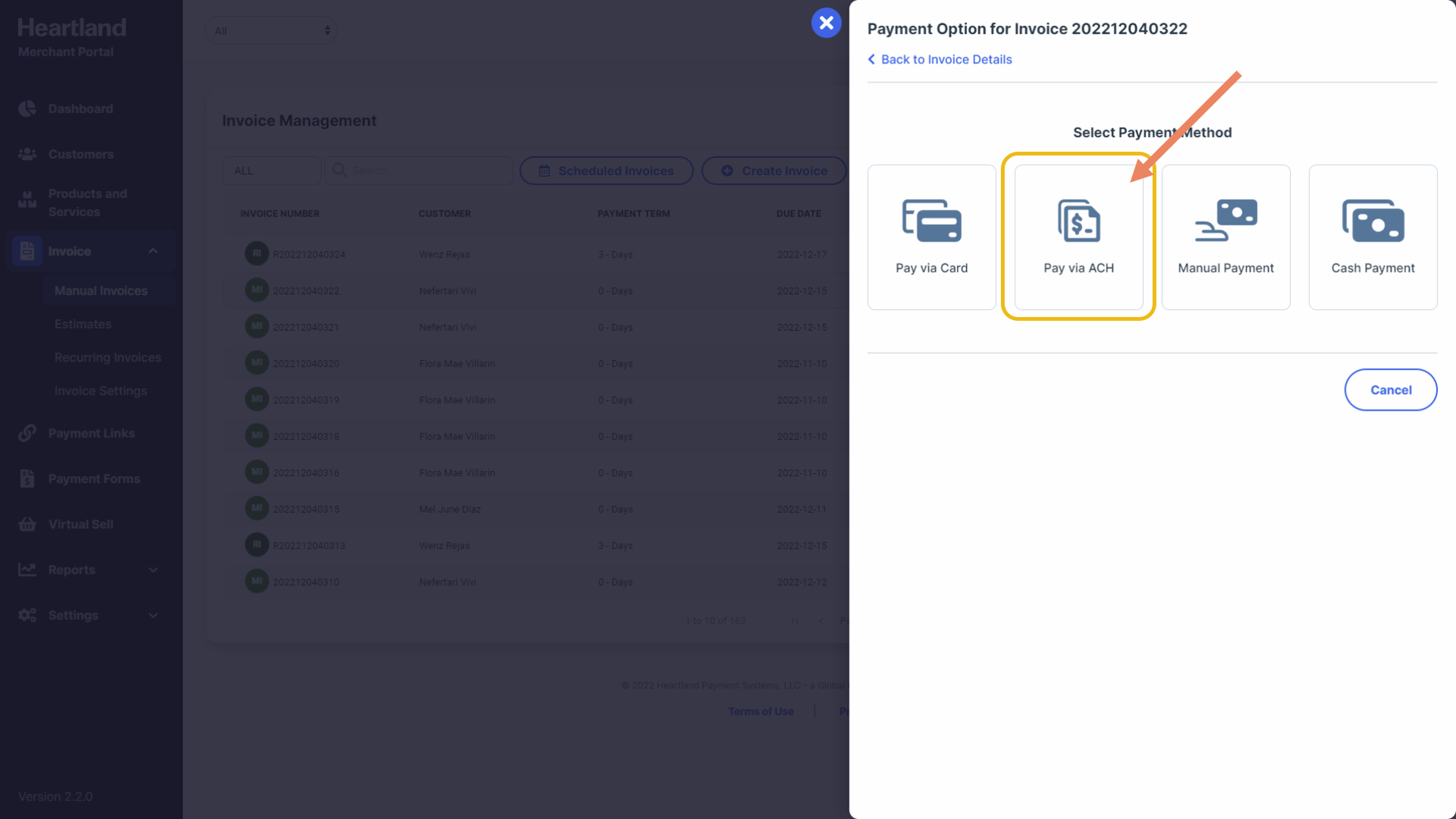Click the Heartland Merchant Portal logo
The height and width of the screenshot is (819, 1456).
click(72, 37)
